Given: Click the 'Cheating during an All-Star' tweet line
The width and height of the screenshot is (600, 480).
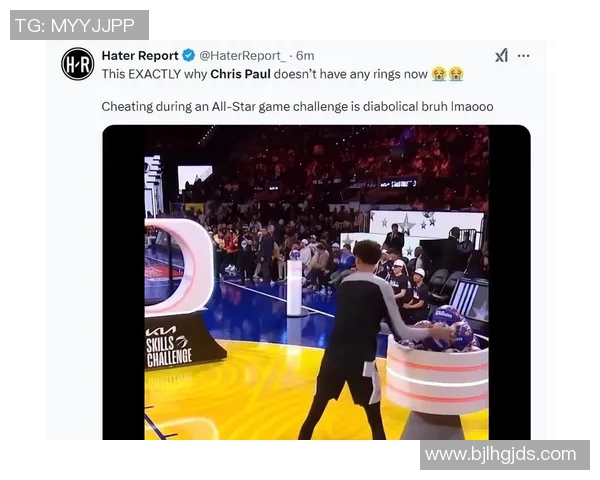Looking at the screenshot, I should click(297, 106).
